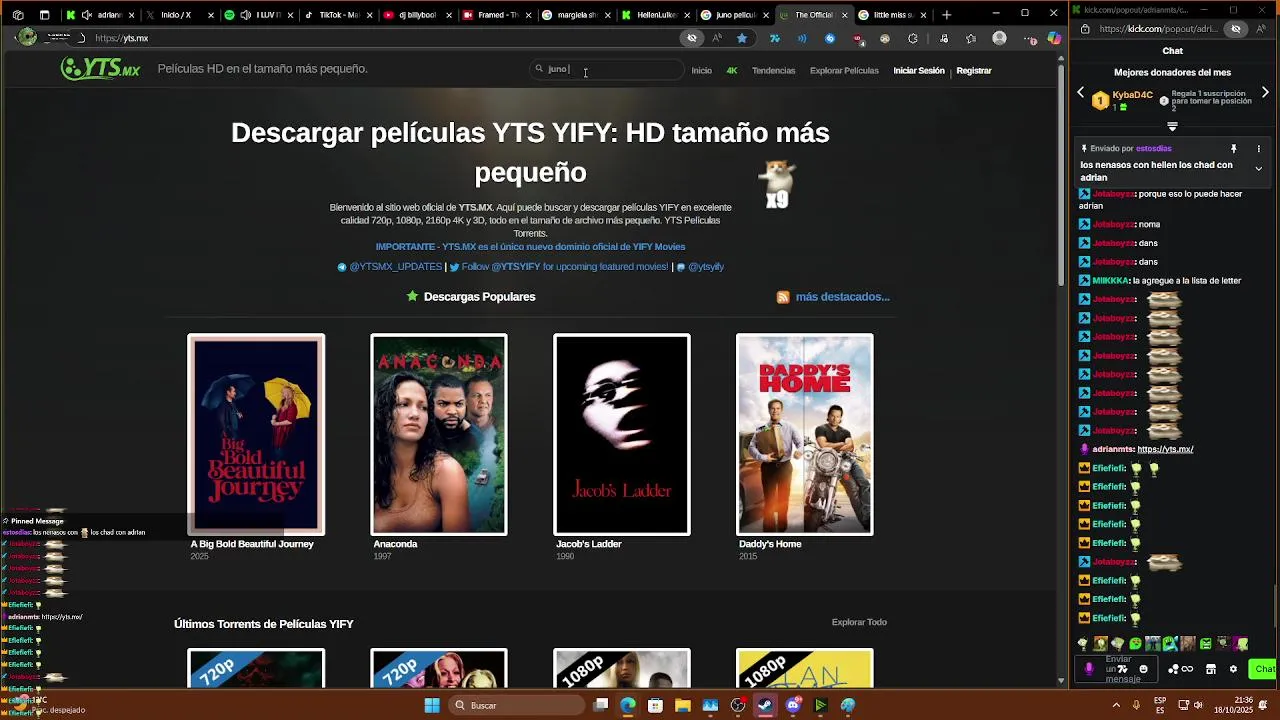Click the emoji picker in chat input
Image resolution: width=1280 pixels, height=720 pixels.
pyautogui.click(x=1143, y=669)
